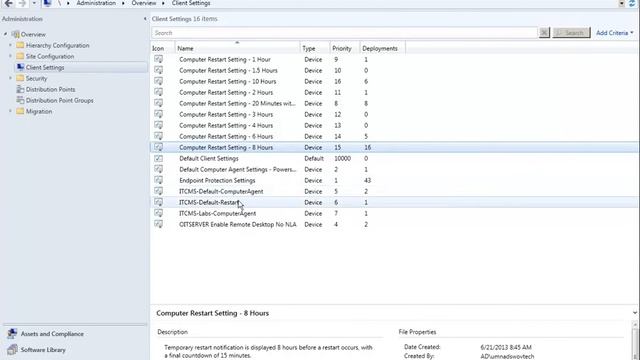Collapse the Overview tree node
This screenshot has width=640, height=360.
[x=5, y=34]
